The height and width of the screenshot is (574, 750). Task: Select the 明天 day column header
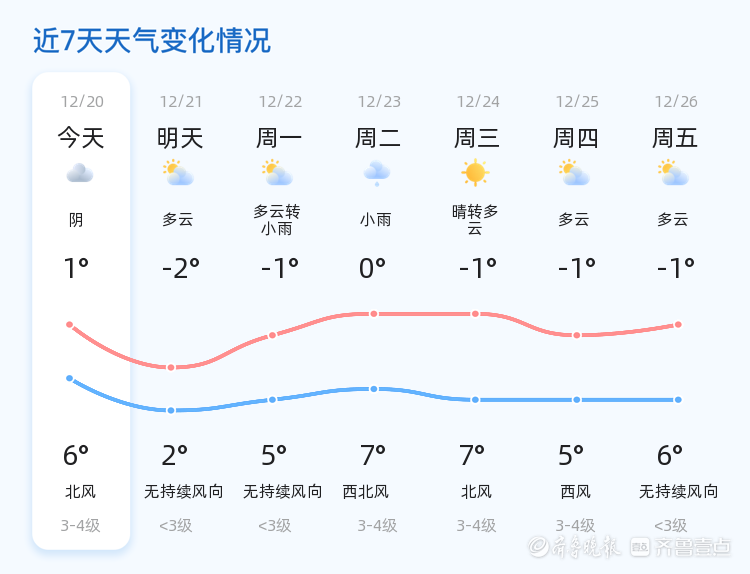[x=180, y=137]
